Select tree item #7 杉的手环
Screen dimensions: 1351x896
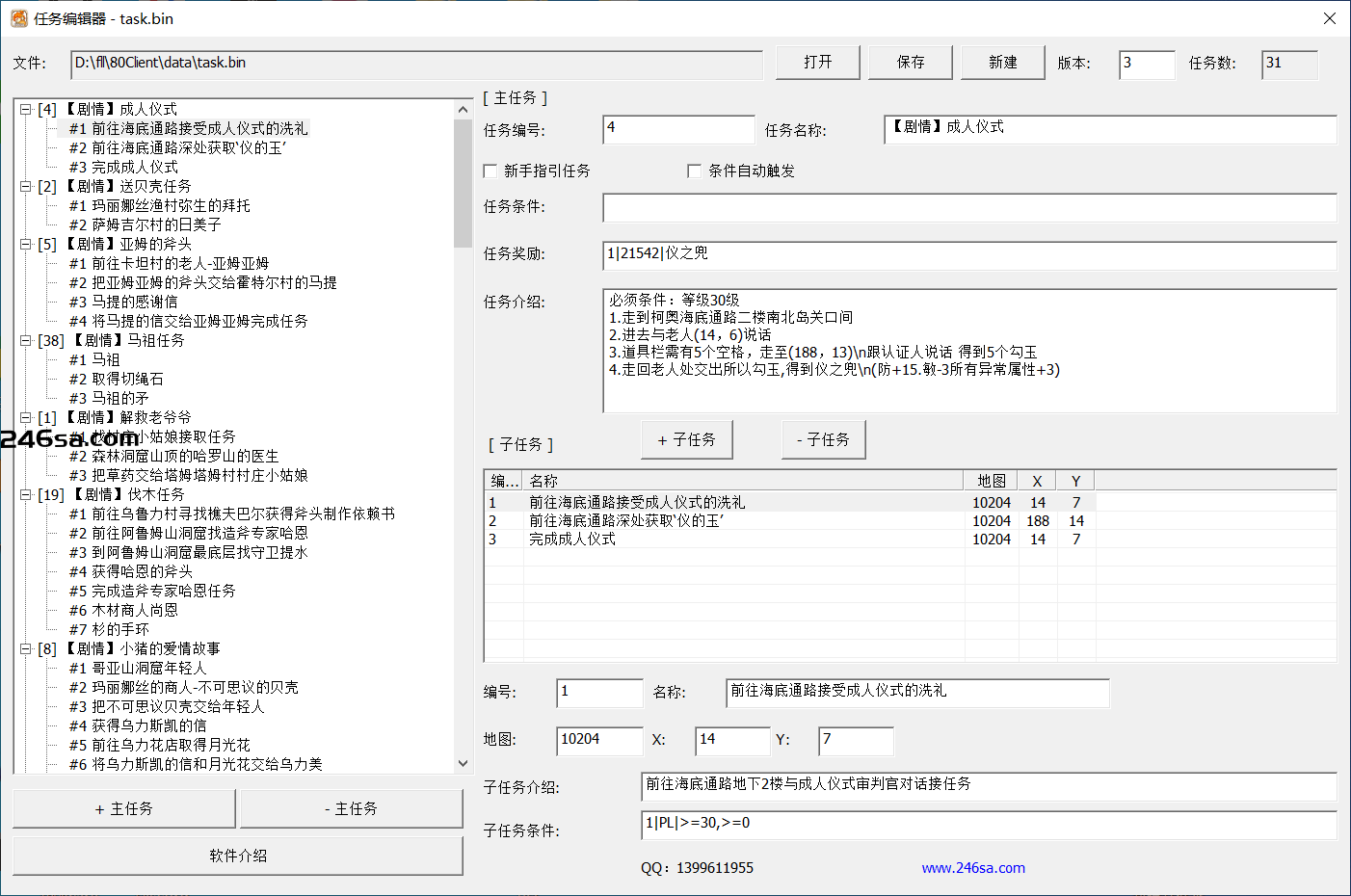click(x=109, y=629)
